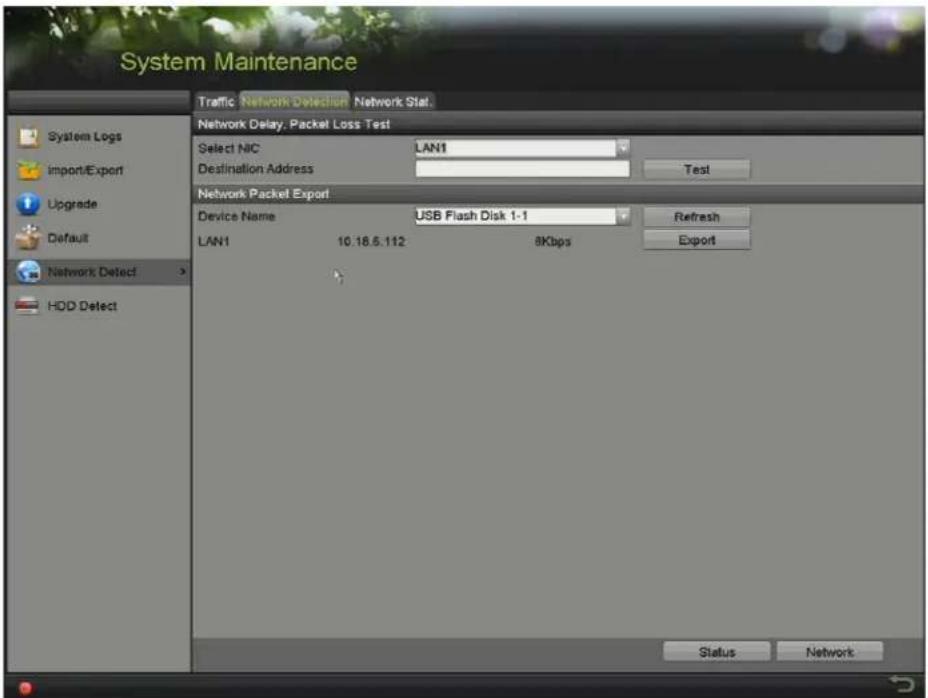Click the Default settings box icon
This screenshot has height=698, width=928.
click(28, 238)
